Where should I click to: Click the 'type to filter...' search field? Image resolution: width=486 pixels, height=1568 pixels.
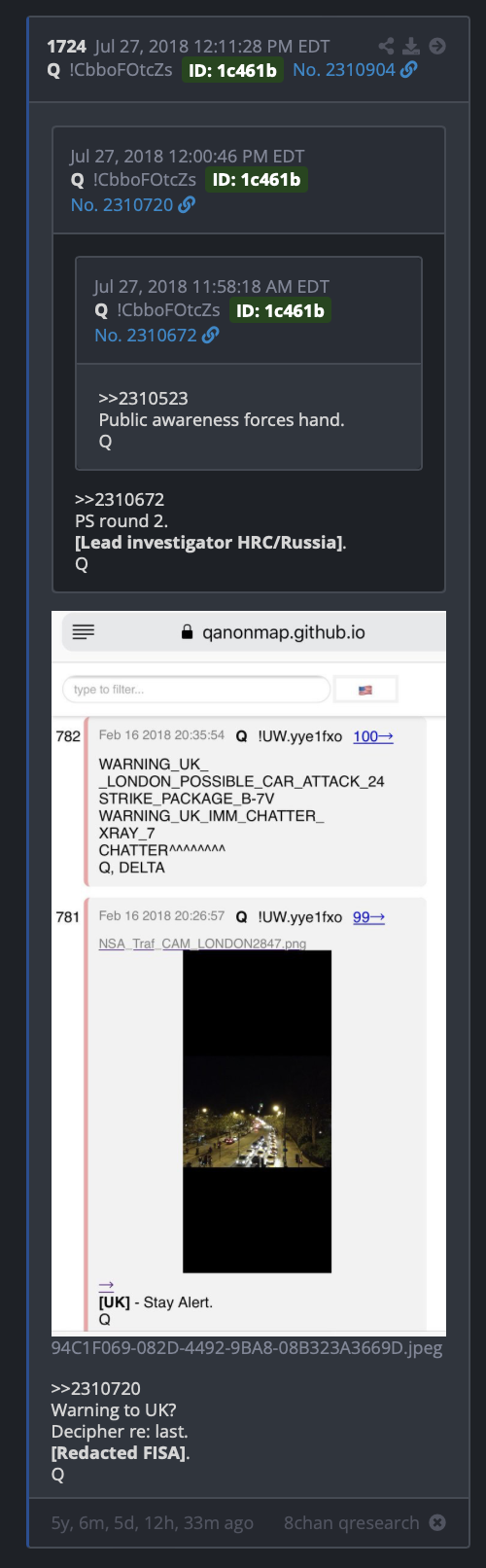(x=196, y=690)
